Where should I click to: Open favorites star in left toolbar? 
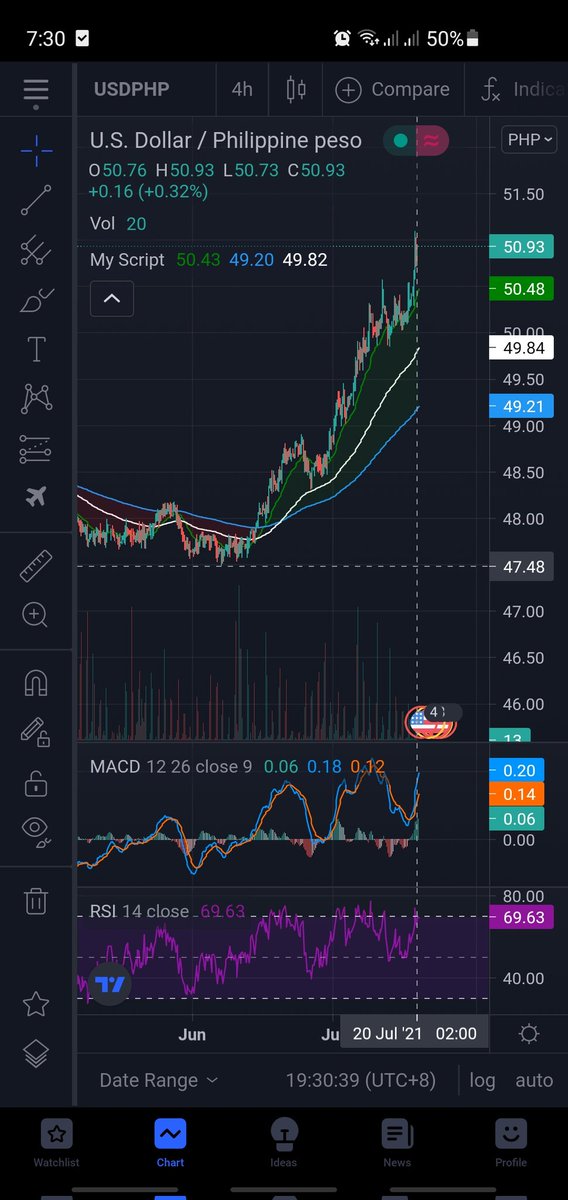point(36,1003)
